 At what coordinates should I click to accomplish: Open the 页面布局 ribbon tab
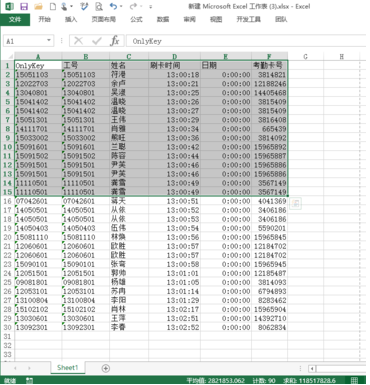click(x=104, y=19)
